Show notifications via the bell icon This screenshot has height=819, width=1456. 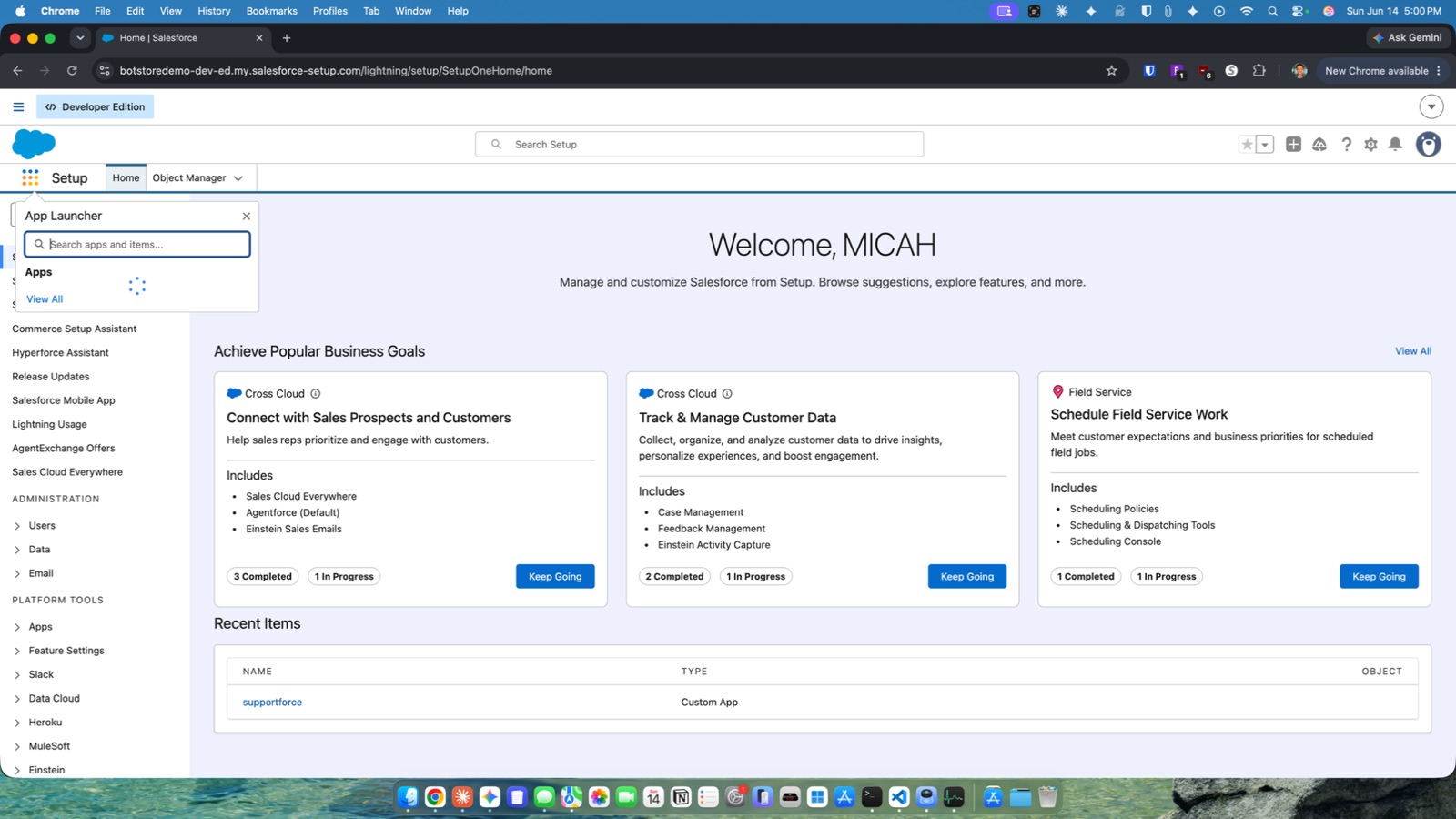(1395, 145)
